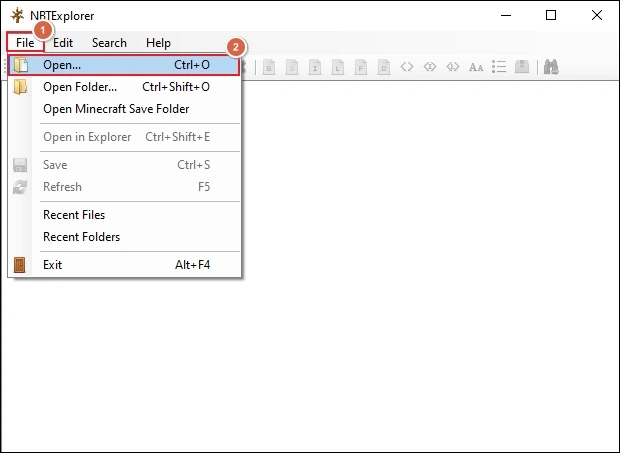Click the Refresh menu entry
This screenshot has height=453, width=620.
(x=124, y=187)
